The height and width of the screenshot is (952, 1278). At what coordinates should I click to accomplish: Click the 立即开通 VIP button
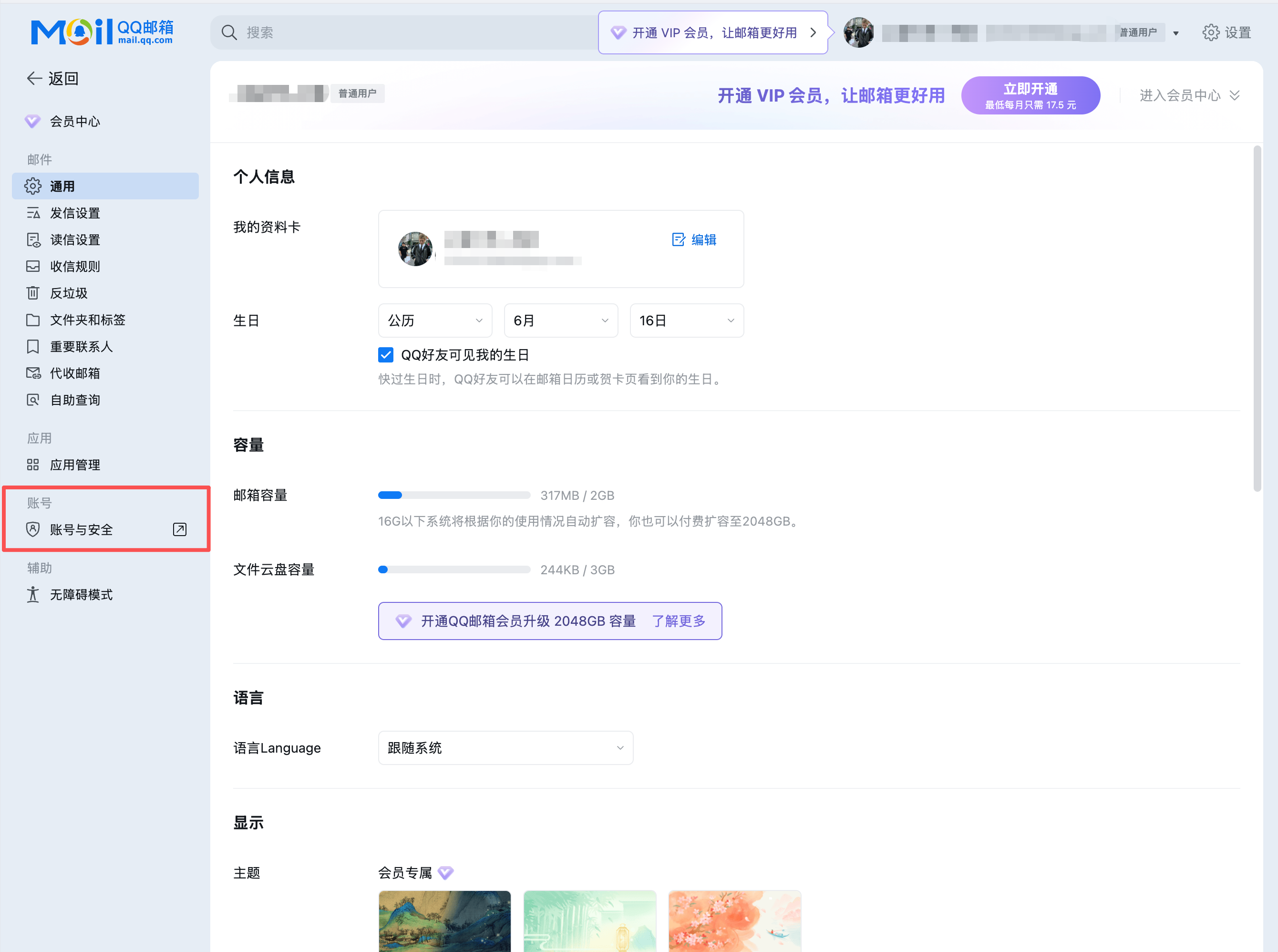pyautogui.click(x=1030, y=95)
